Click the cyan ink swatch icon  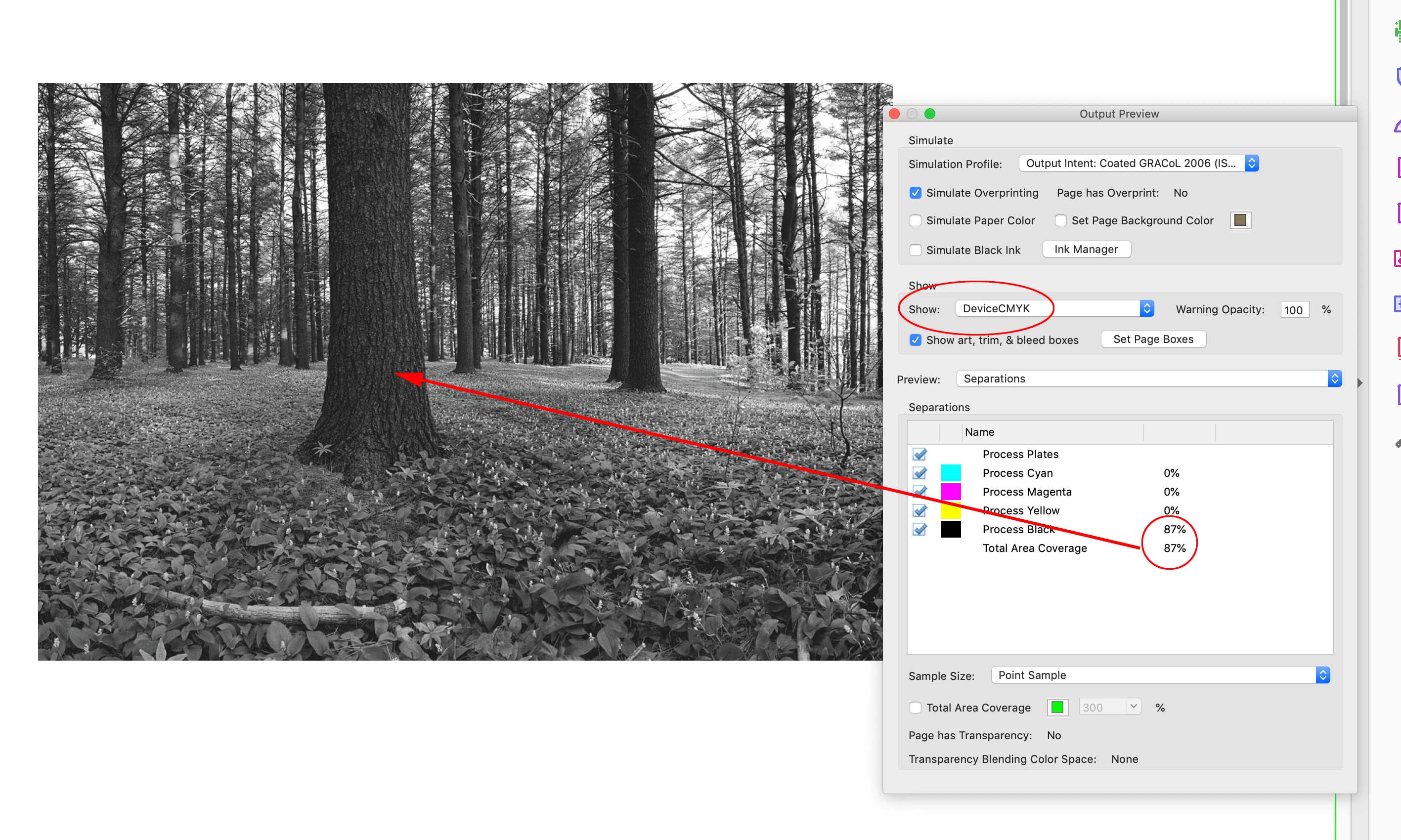pos(950,473)
